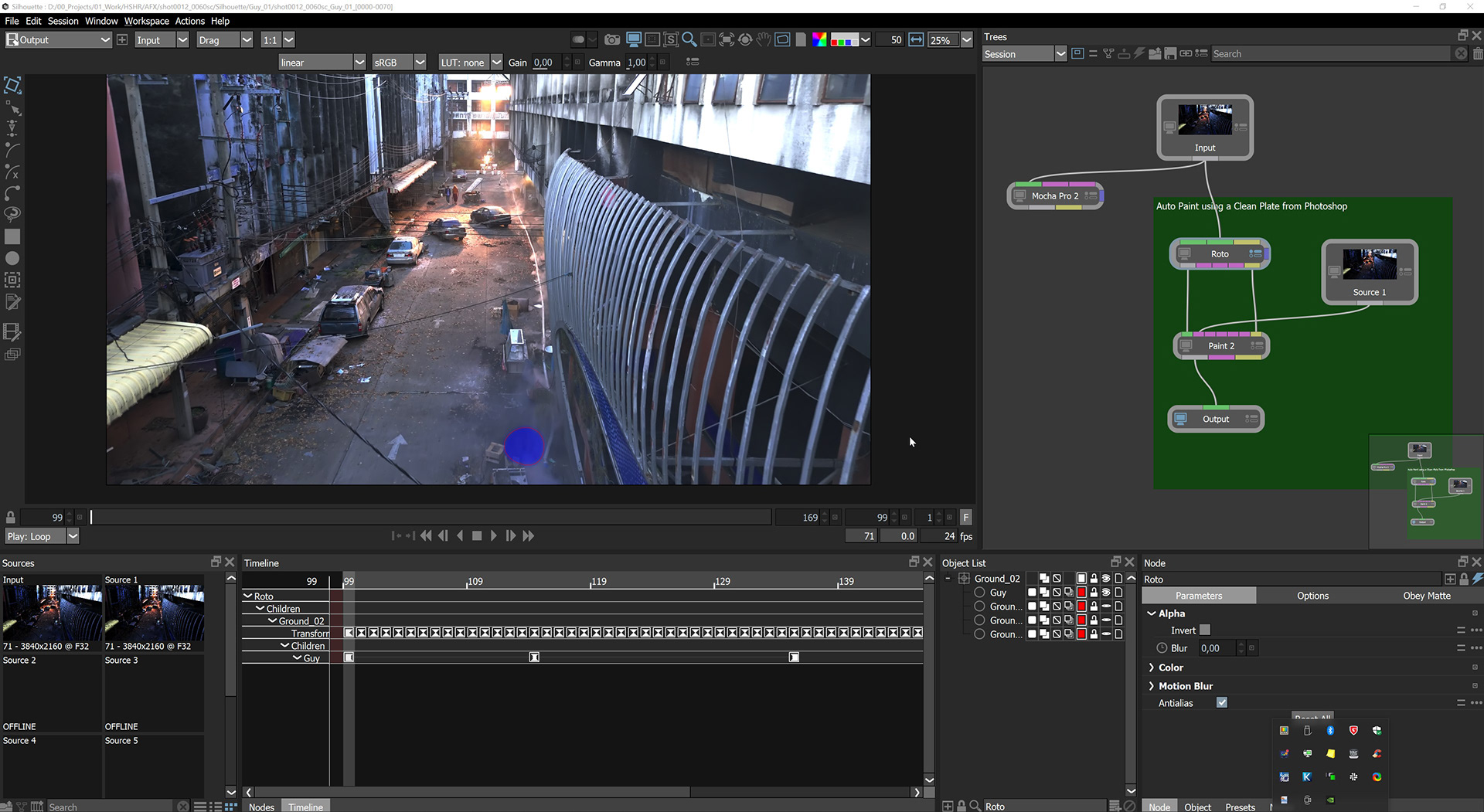
Task: Select the filled square shape tool
Action: [12, 236]
